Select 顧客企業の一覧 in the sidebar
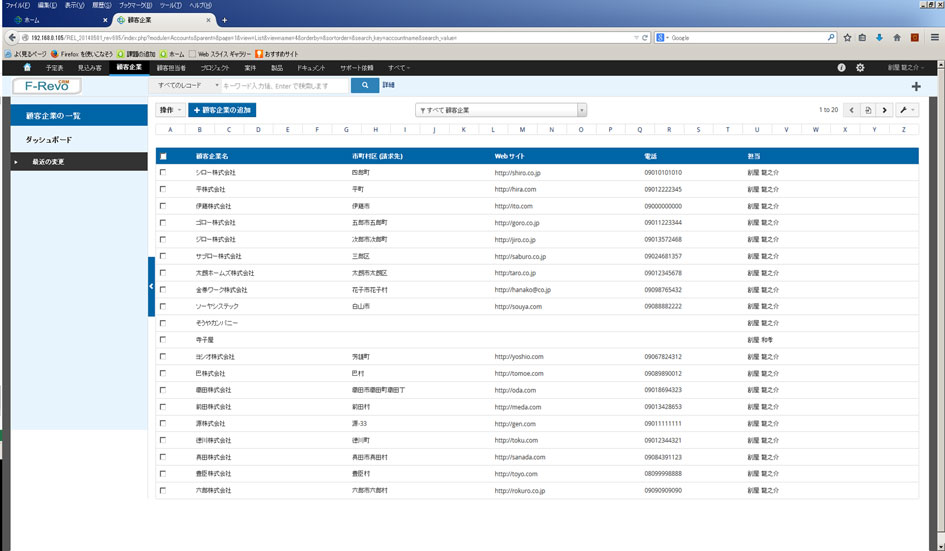Image resolution: width=945 pixels, height=551 pixels. pos(79,115)
